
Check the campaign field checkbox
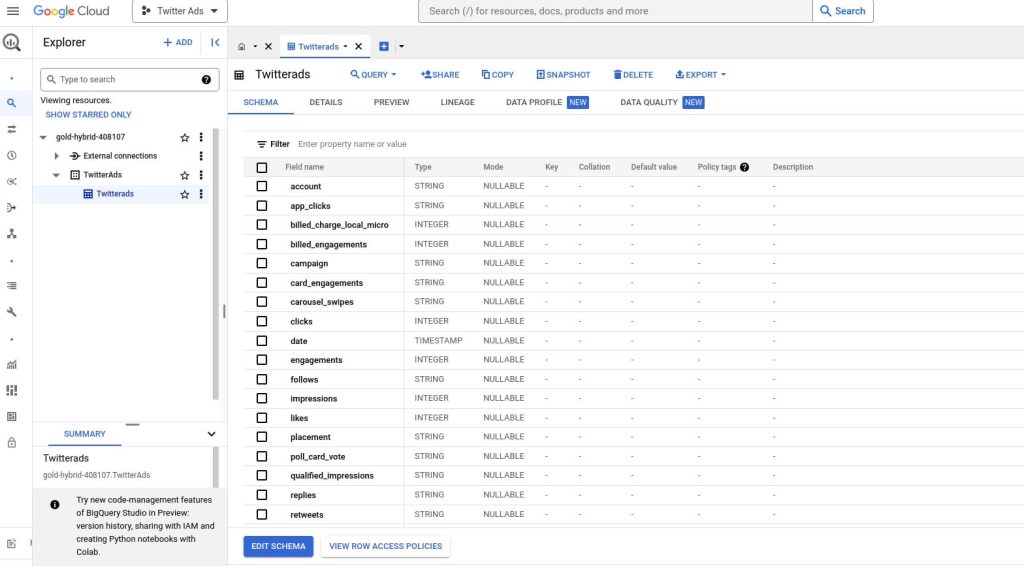click(x=262, y=263)
